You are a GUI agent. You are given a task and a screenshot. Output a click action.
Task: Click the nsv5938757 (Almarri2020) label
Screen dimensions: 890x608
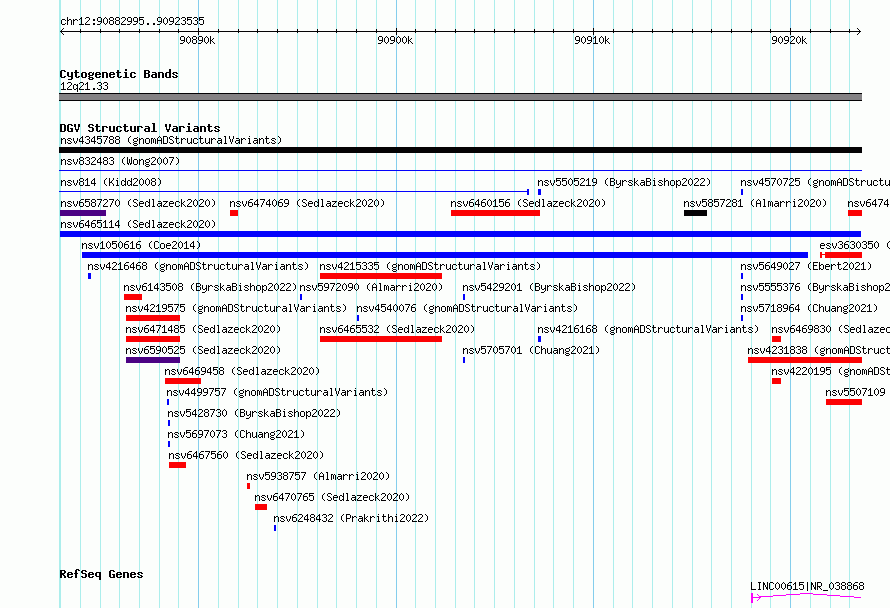click(x=318, y=476)
